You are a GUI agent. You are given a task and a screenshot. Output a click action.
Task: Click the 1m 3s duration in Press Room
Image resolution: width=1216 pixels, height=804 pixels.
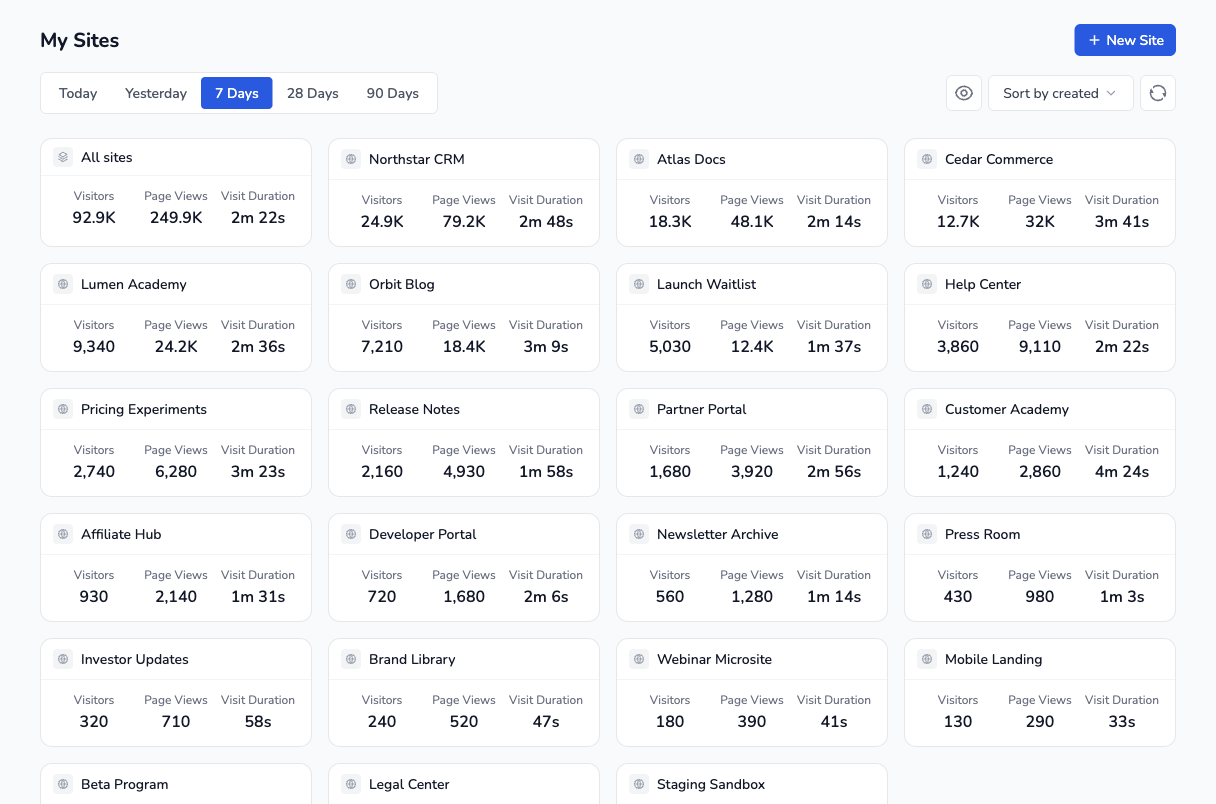(1122, 596)
